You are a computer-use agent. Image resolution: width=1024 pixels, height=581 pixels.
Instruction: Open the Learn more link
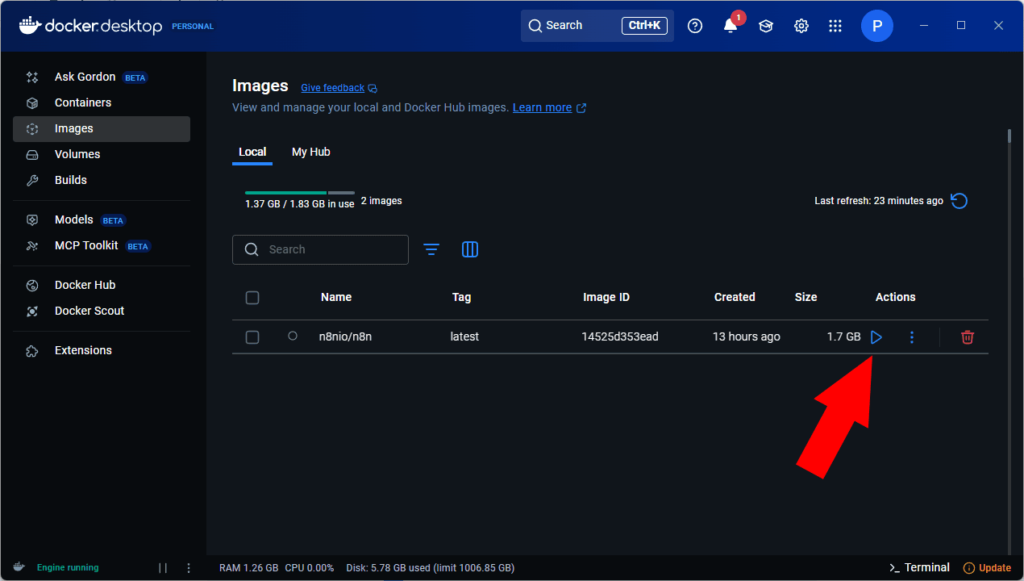click(542, 108)
